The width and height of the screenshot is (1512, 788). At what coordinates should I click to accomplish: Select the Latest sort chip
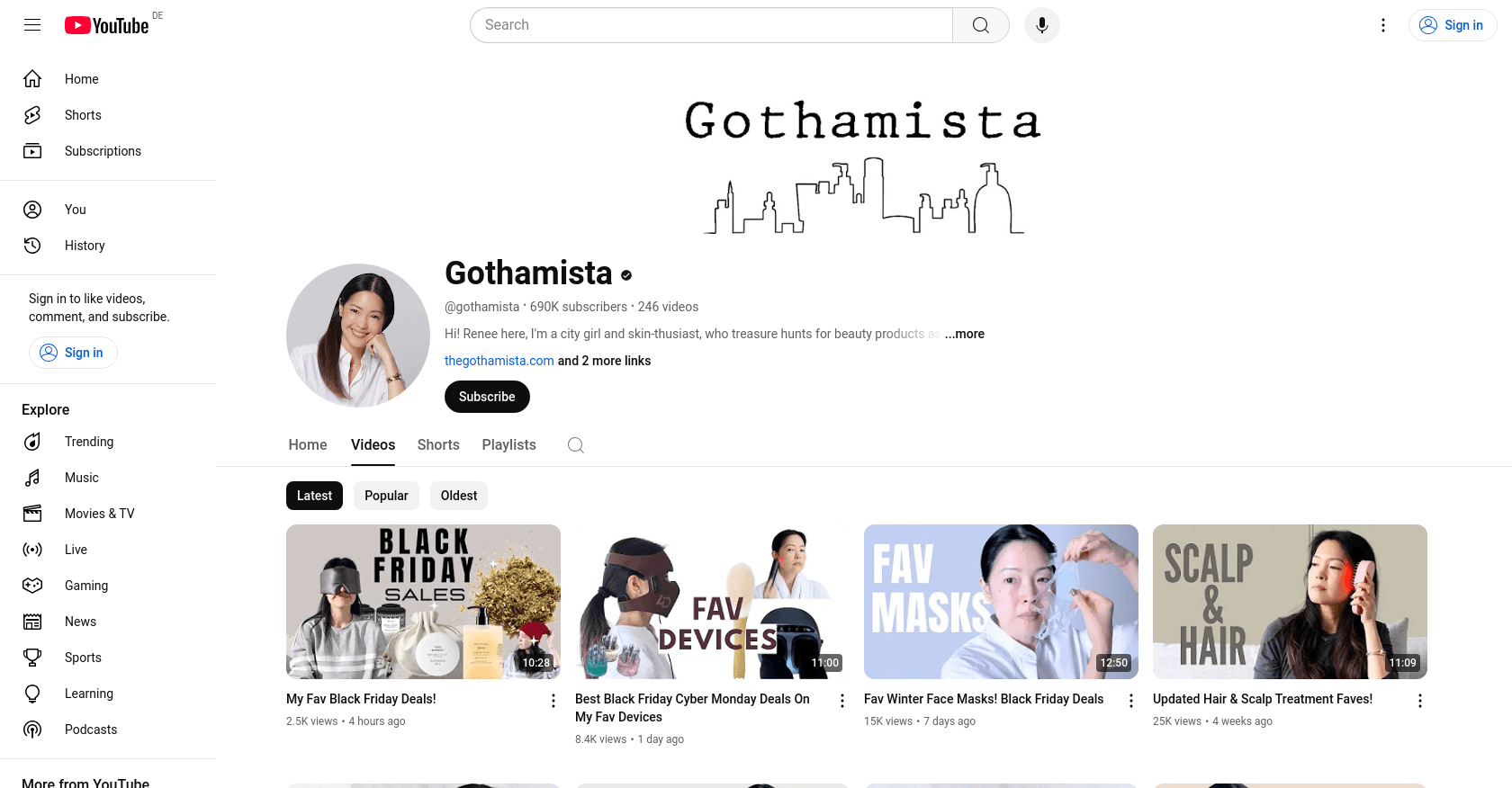pyautogui.click(x=314, y=496)
